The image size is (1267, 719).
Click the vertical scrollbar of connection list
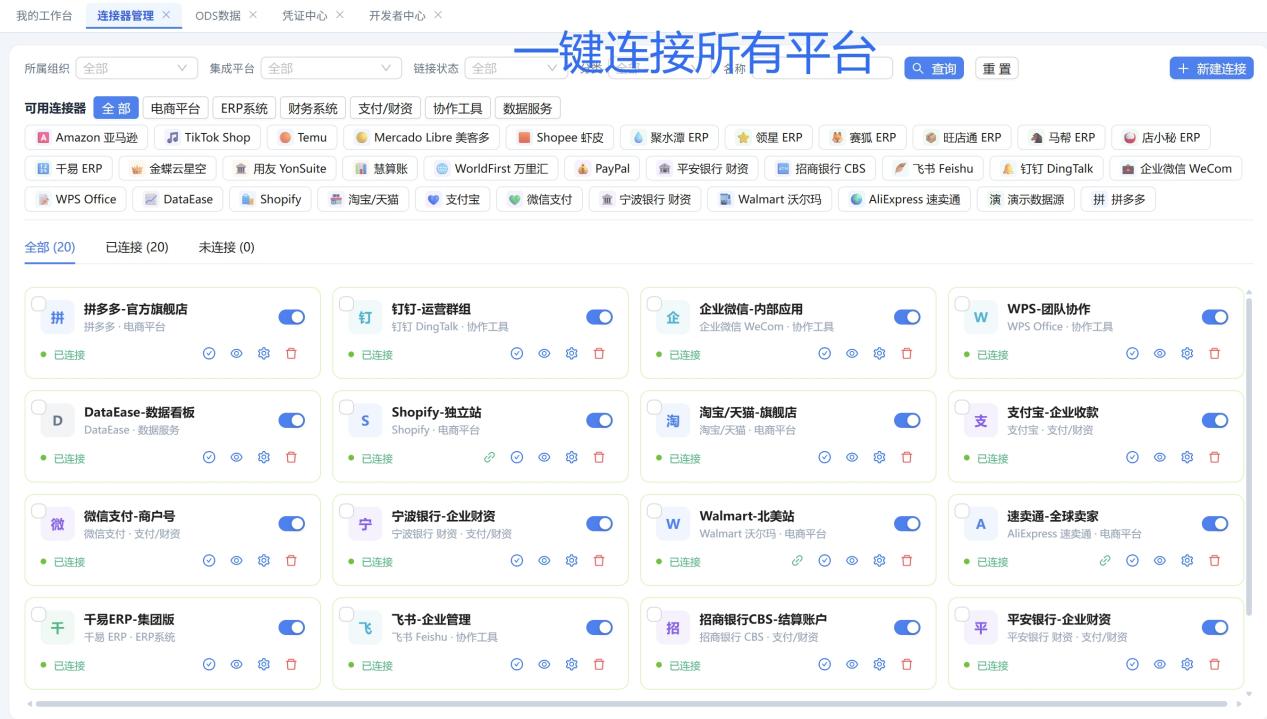1248,455
